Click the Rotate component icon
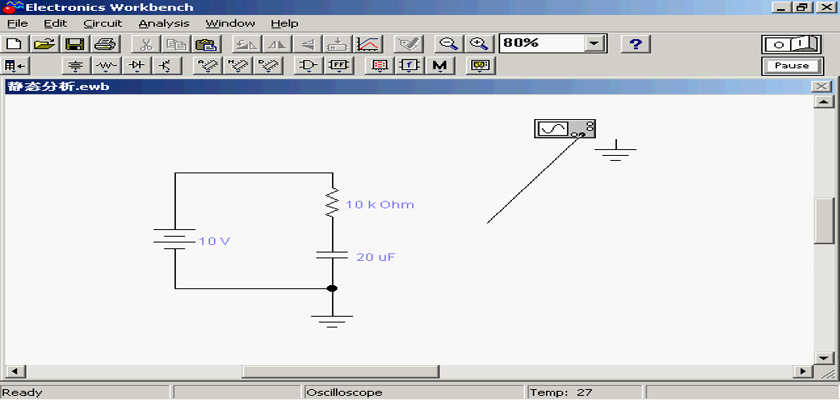The image size is (840, 400). [246, 43]
